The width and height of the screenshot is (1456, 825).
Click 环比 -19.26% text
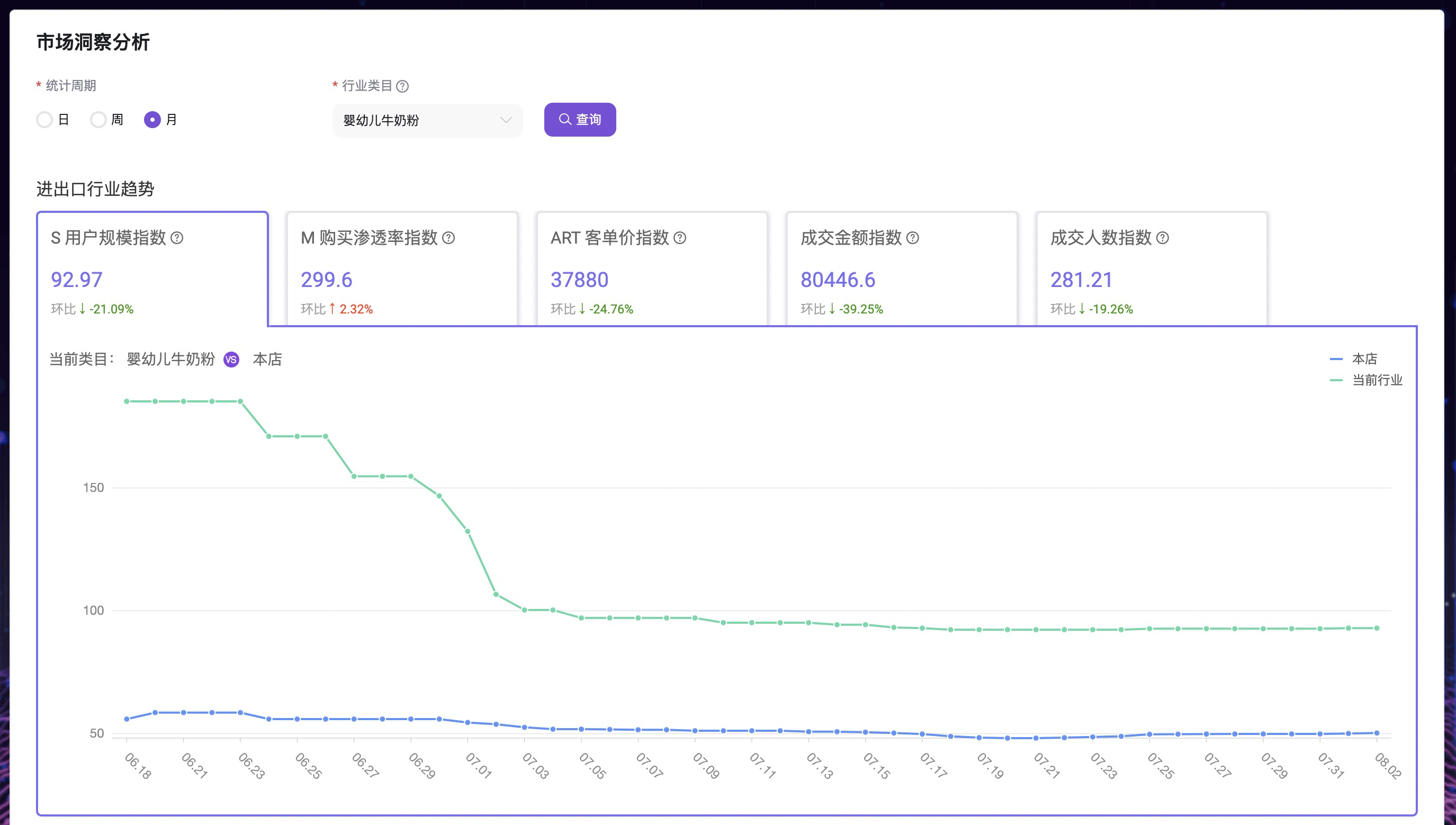(1092, 309)
